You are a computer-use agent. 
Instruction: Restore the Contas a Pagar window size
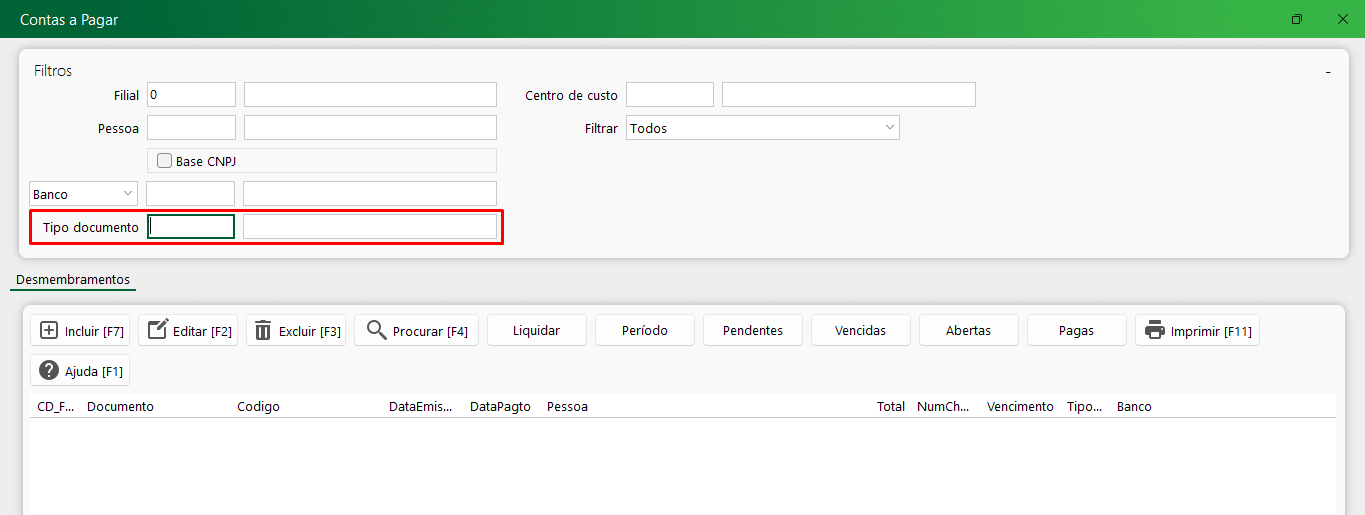(x=1297, y=19)
